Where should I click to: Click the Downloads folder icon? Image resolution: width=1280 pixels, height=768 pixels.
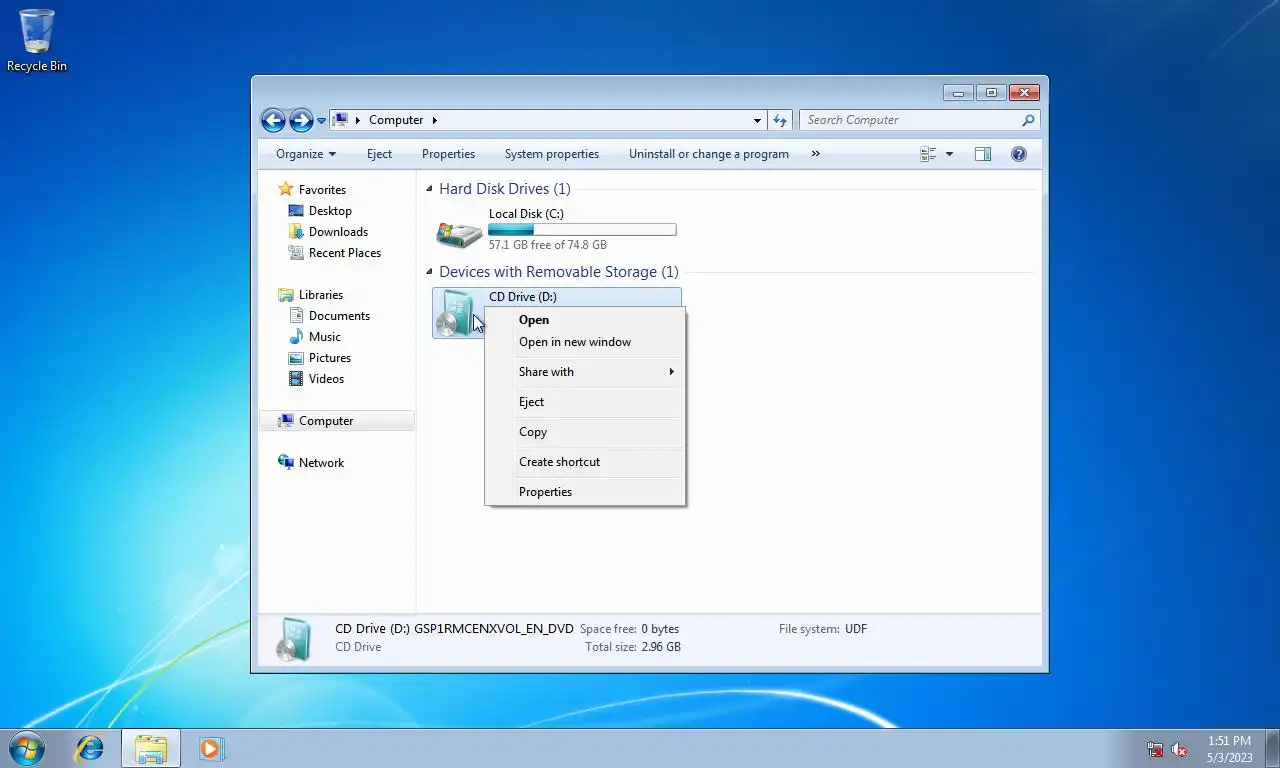pos(296,232)
